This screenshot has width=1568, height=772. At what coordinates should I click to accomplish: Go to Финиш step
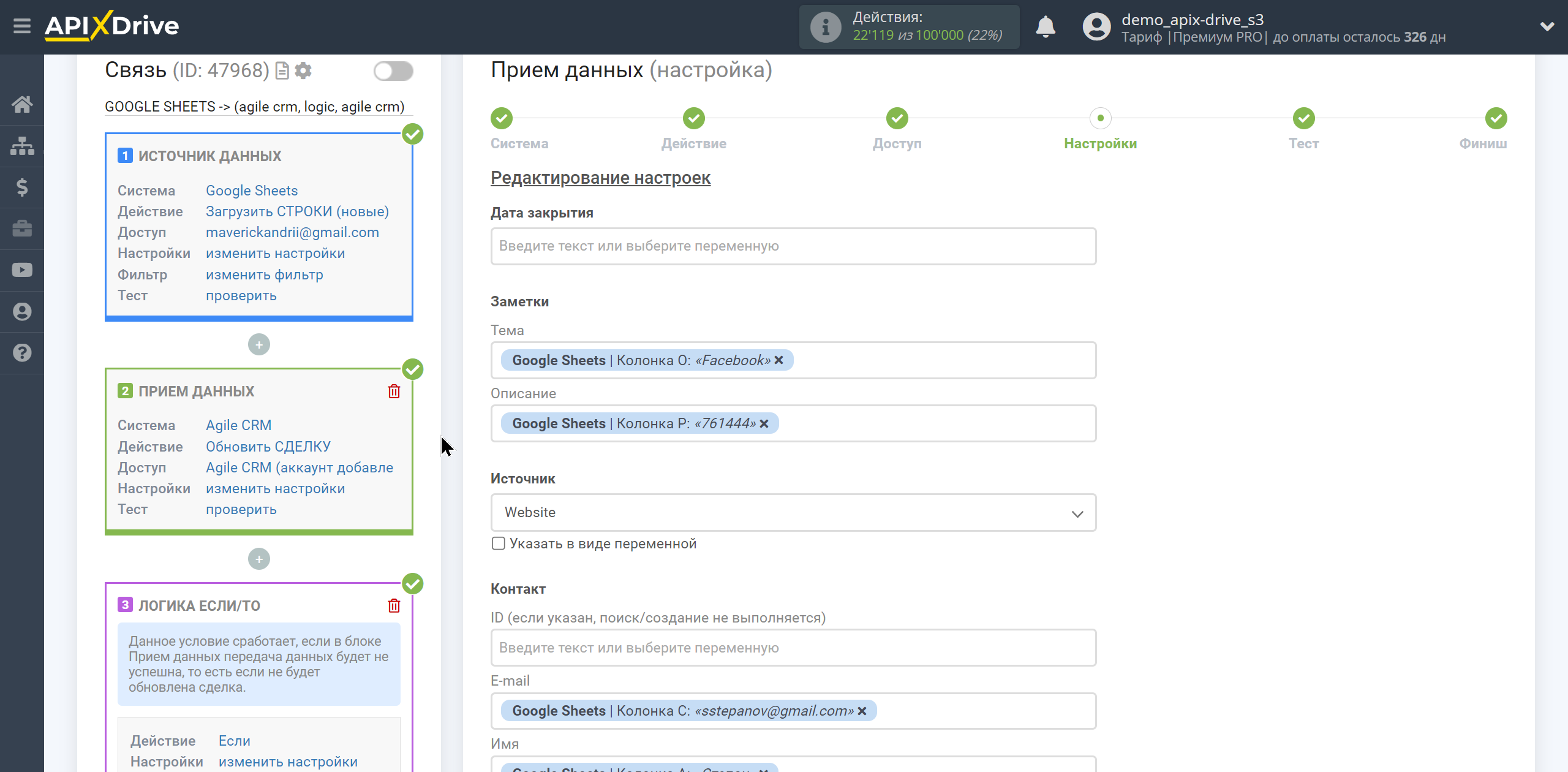coord(1496,118)
